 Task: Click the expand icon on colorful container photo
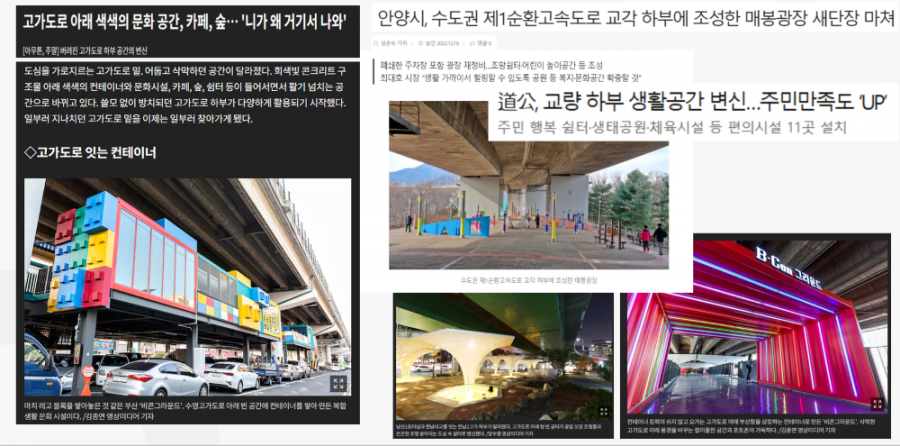click(x=338, y=383)
